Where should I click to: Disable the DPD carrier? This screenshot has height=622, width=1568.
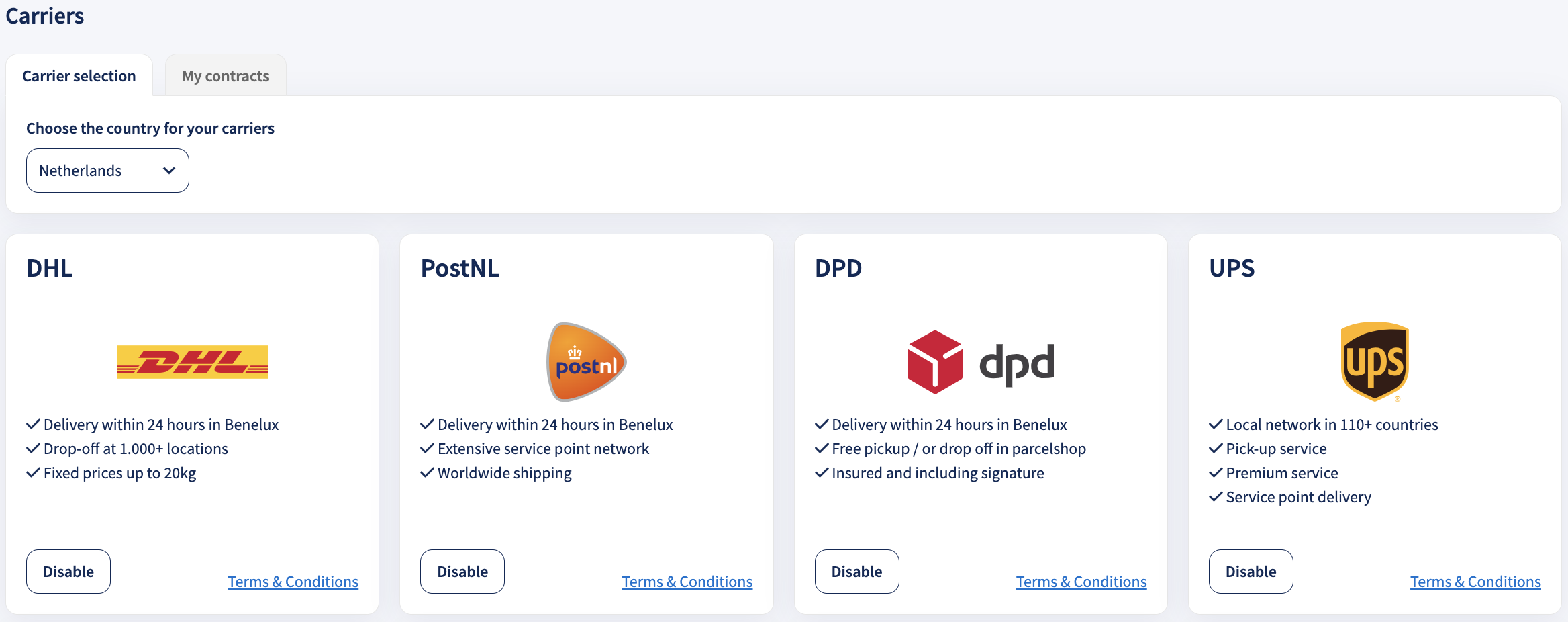(857, 572)
